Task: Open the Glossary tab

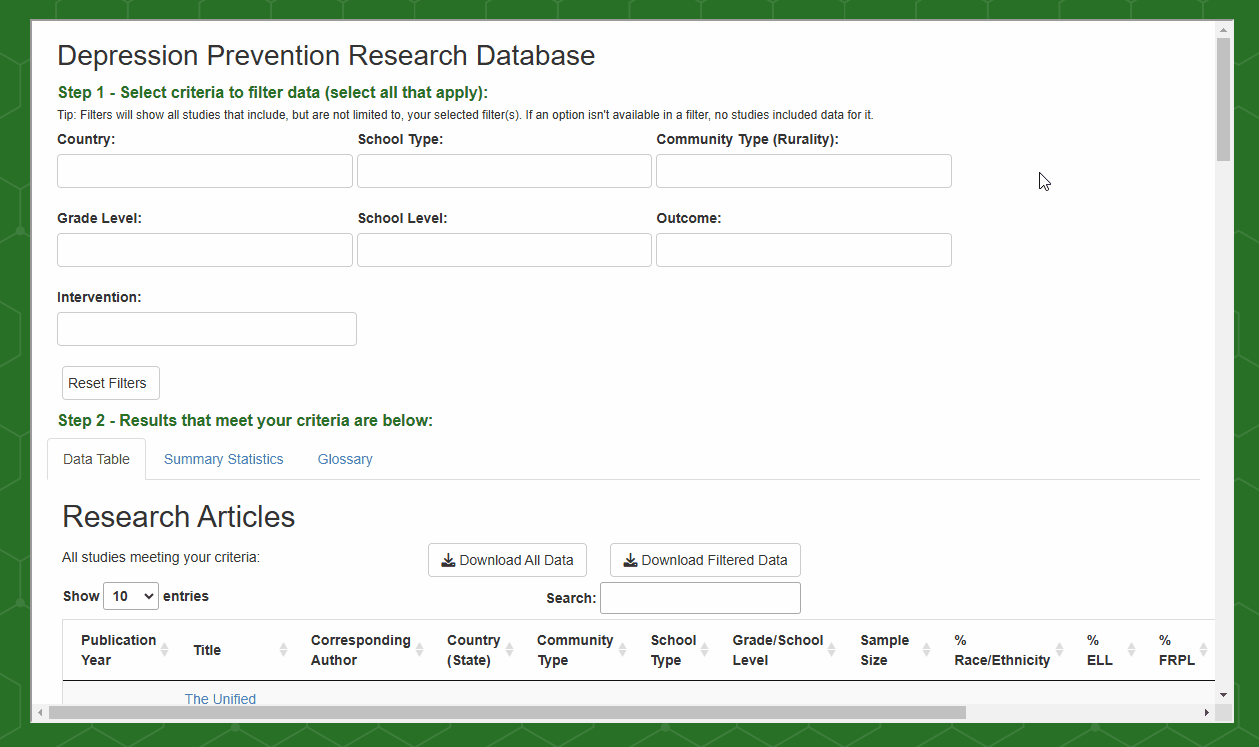Action: pyautogui.click(x=345, y=459)
